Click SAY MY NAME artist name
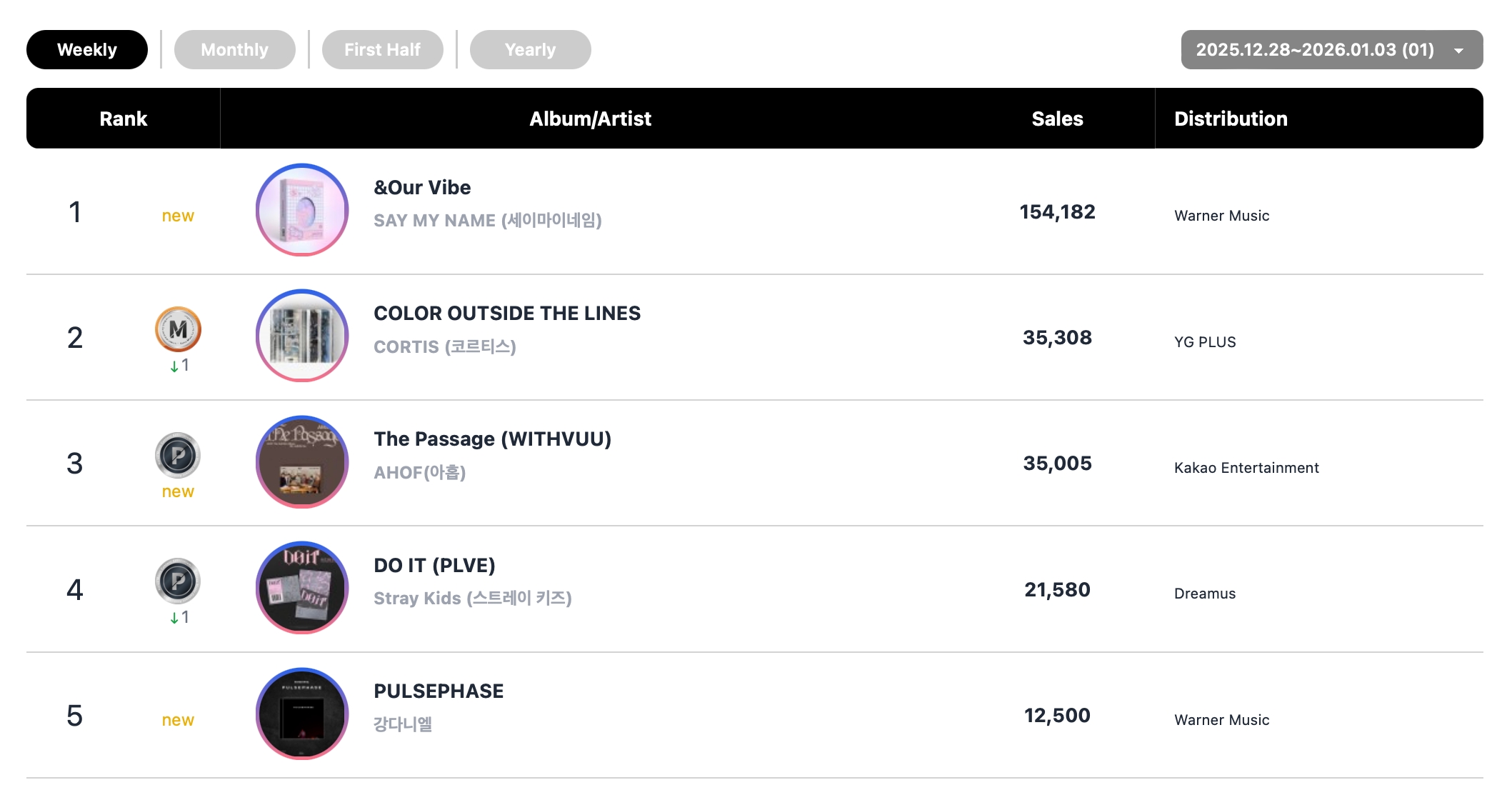This screenshot has width=1512, height=790. click(487, 221)
